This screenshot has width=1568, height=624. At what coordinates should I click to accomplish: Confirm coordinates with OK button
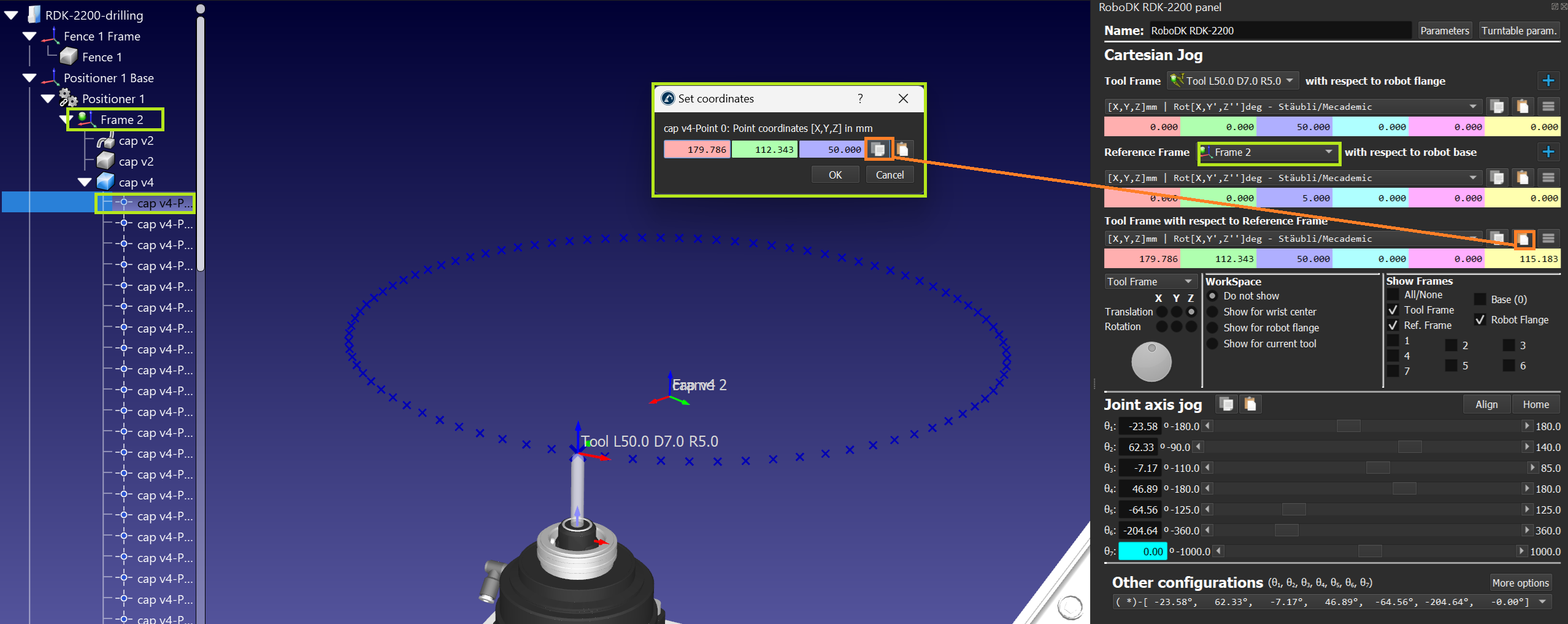tap(835, 175)
